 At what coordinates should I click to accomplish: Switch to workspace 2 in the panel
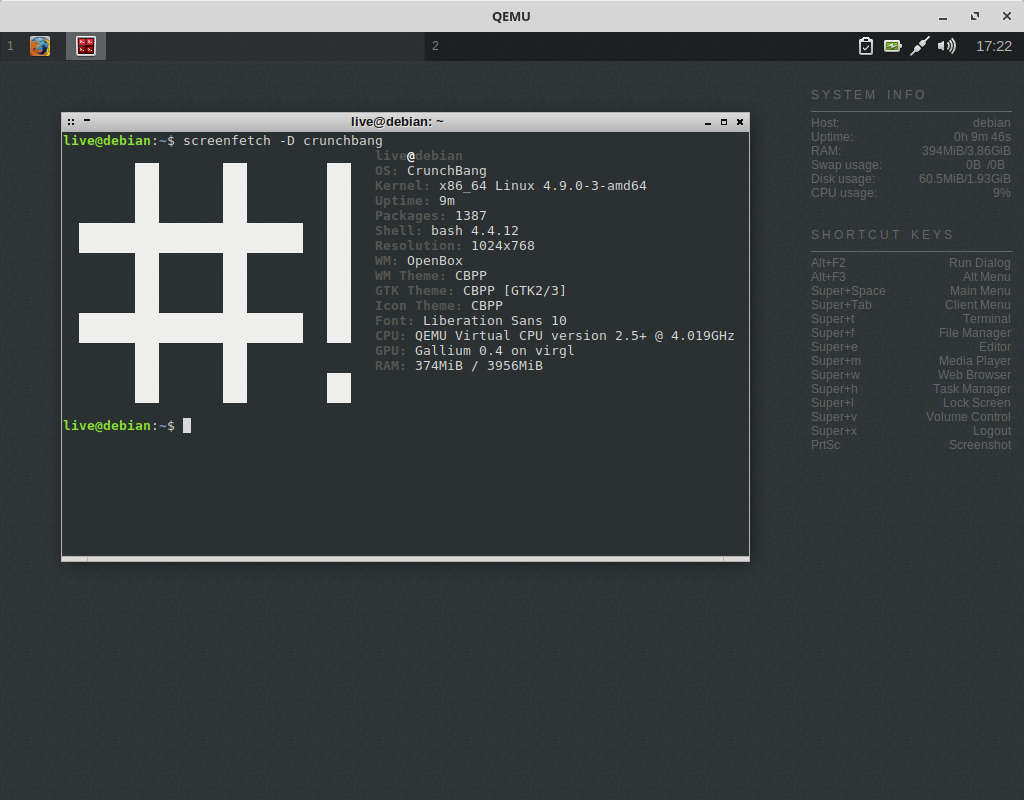(436, 46)
